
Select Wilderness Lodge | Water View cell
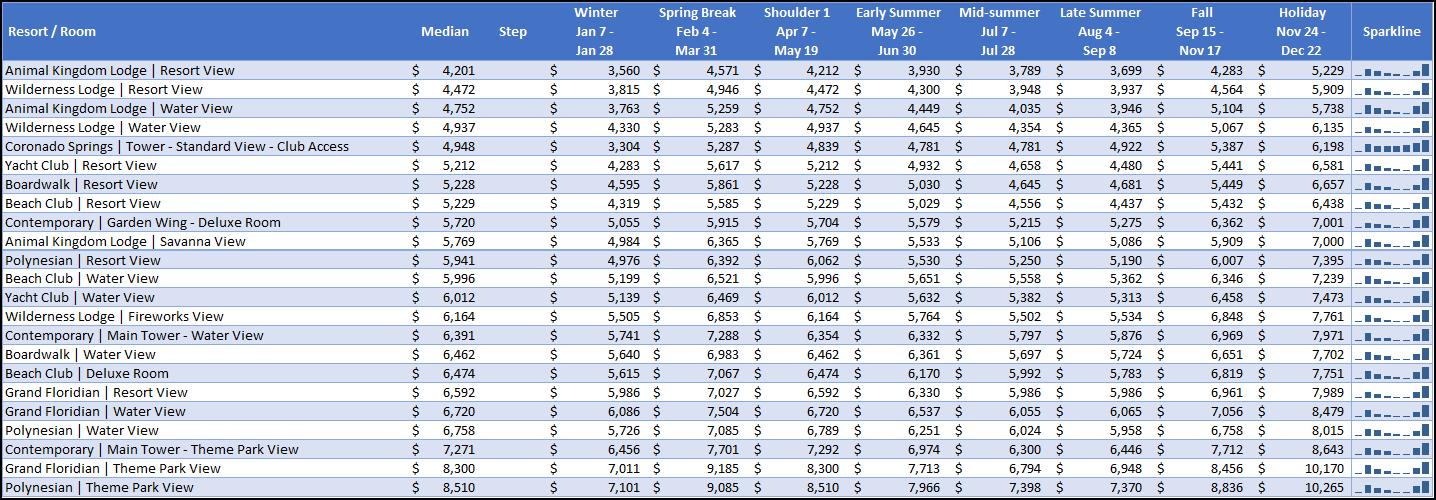tap(103, 127)
